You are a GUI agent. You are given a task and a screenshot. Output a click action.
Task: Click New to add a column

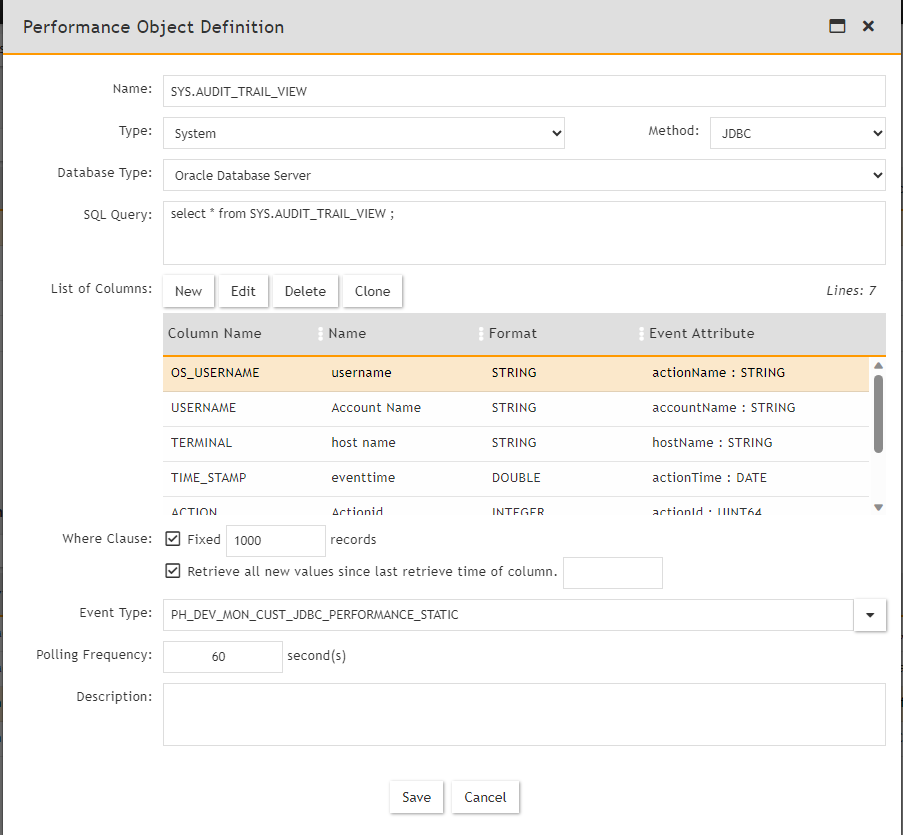click(188, 291)
